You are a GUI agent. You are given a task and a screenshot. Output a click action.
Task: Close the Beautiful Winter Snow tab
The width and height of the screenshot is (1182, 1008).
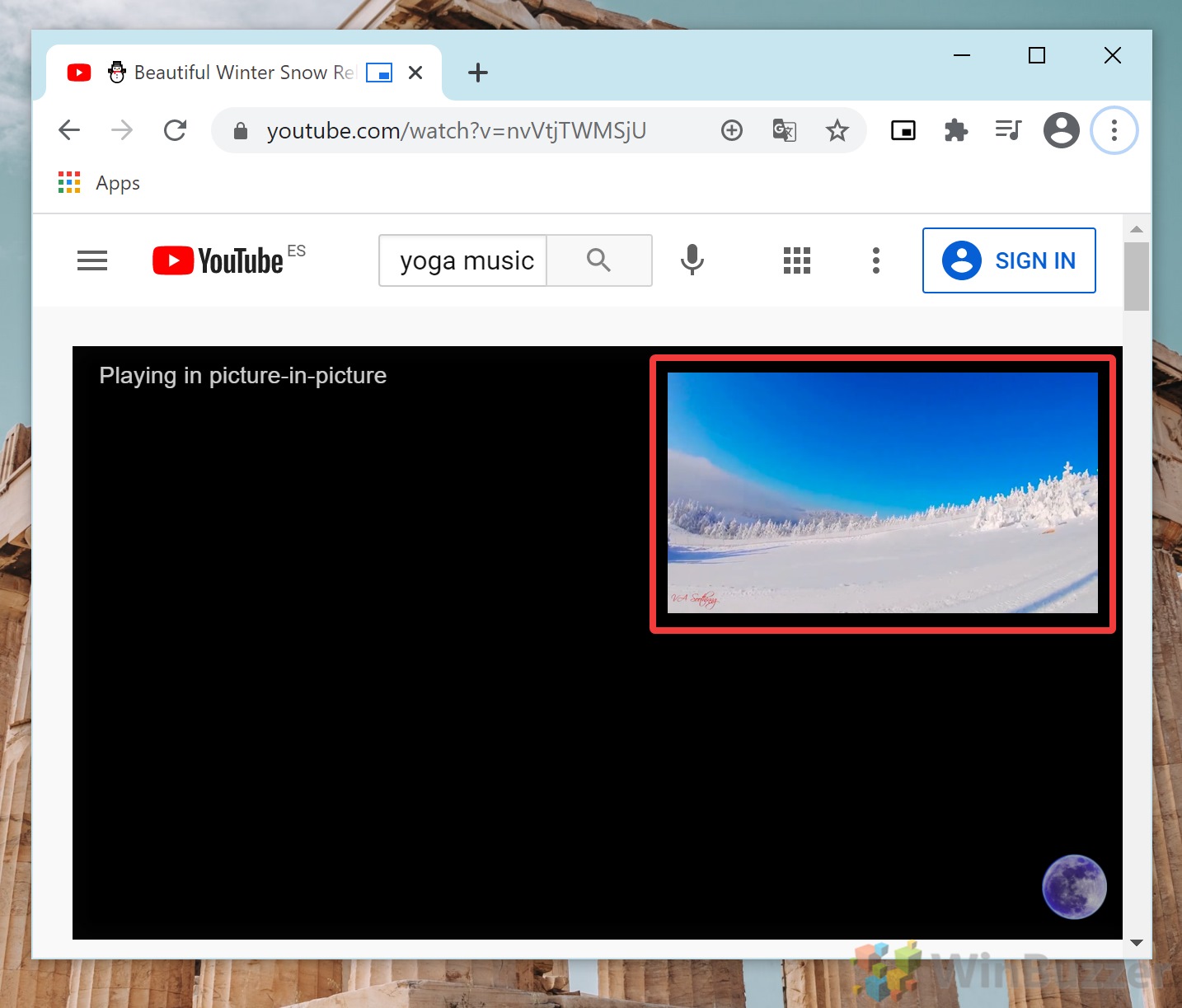pos(415,73)
